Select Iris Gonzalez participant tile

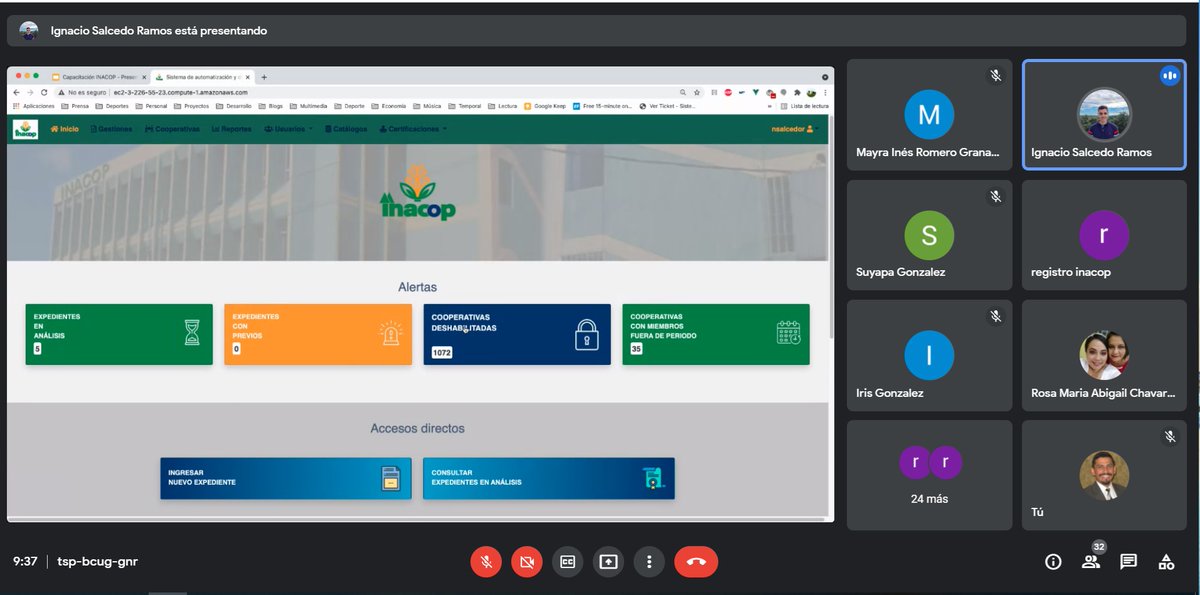(x=929, y=355)
